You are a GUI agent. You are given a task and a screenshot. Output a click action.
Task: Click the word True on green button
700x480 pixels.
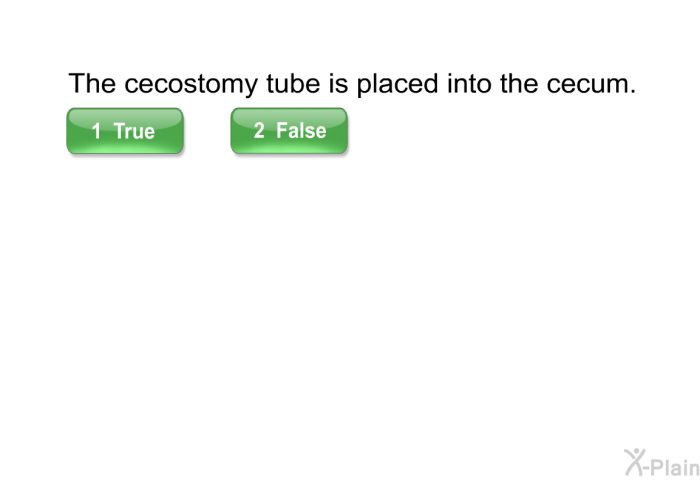tap(134, 131)
